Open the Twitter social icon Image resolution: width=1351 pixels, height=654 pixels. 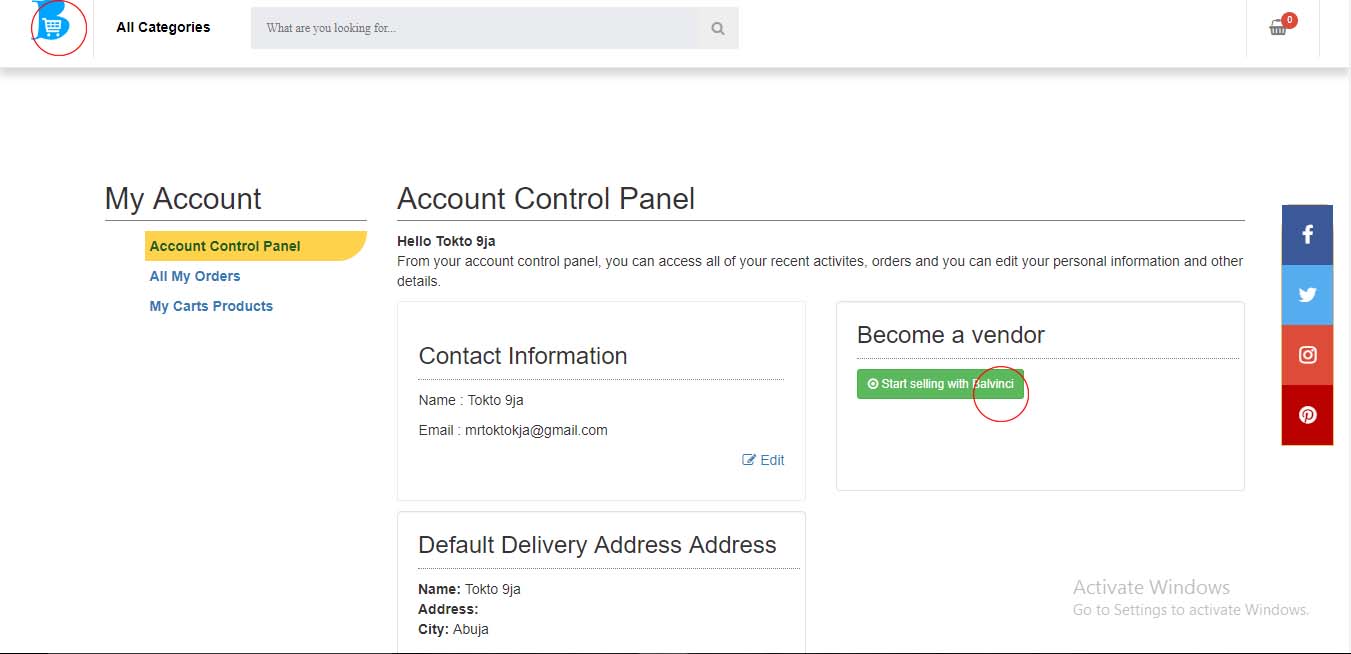1307,295
